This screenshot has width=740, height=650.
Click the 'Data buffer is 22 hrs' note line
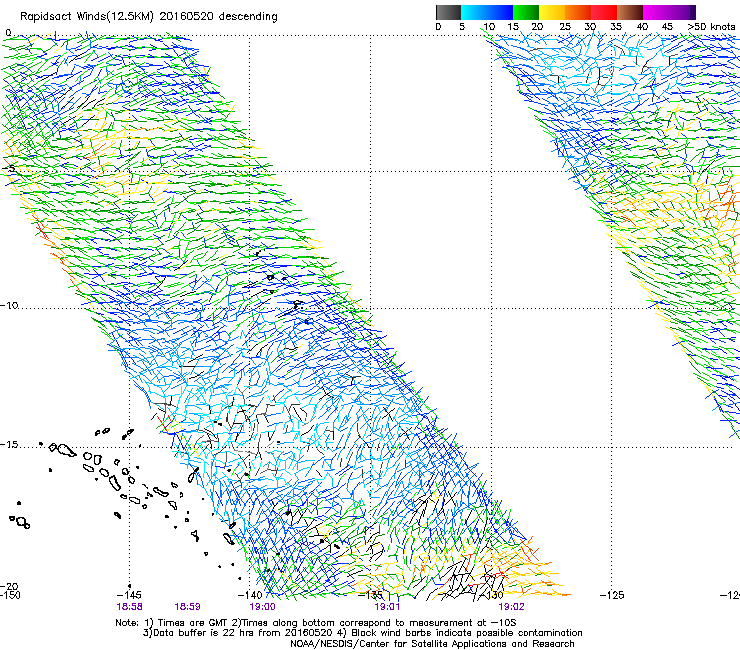(x=362, y=633)
